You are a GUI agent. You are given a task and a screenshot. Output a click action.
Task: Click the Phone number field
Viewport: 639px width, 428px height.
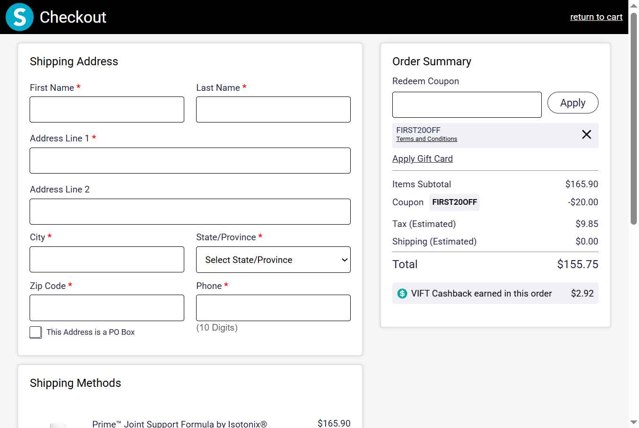[273, 308]
